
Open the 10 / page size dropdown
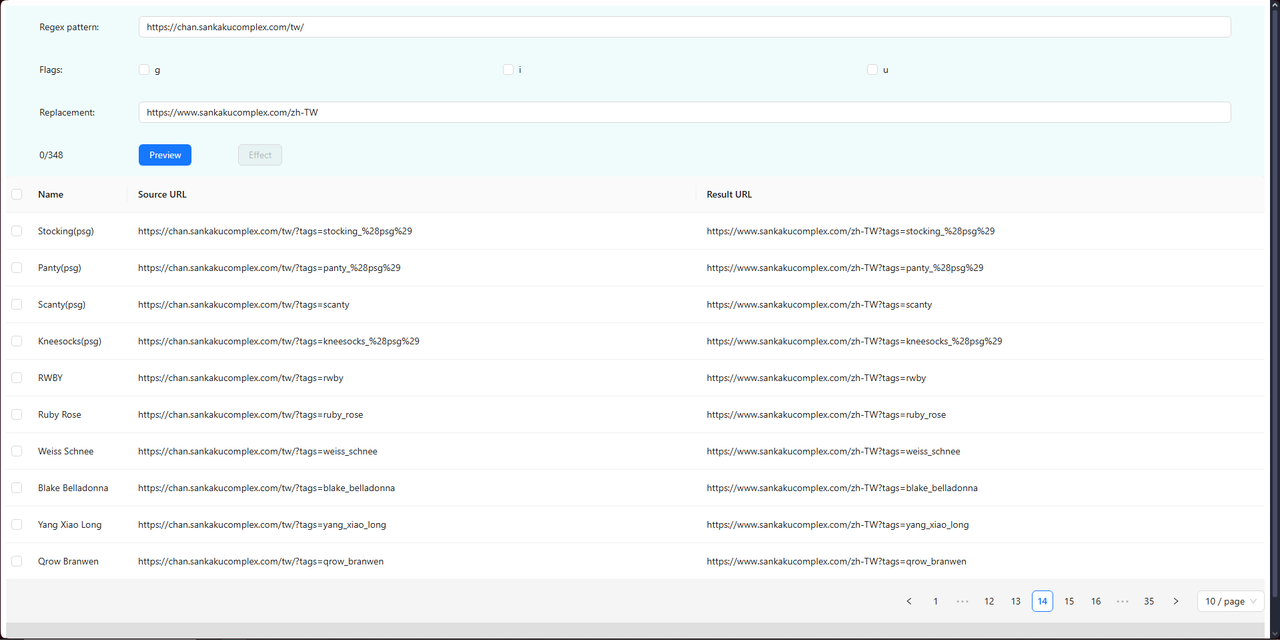pyautogui.click(x=1231, y=601)
